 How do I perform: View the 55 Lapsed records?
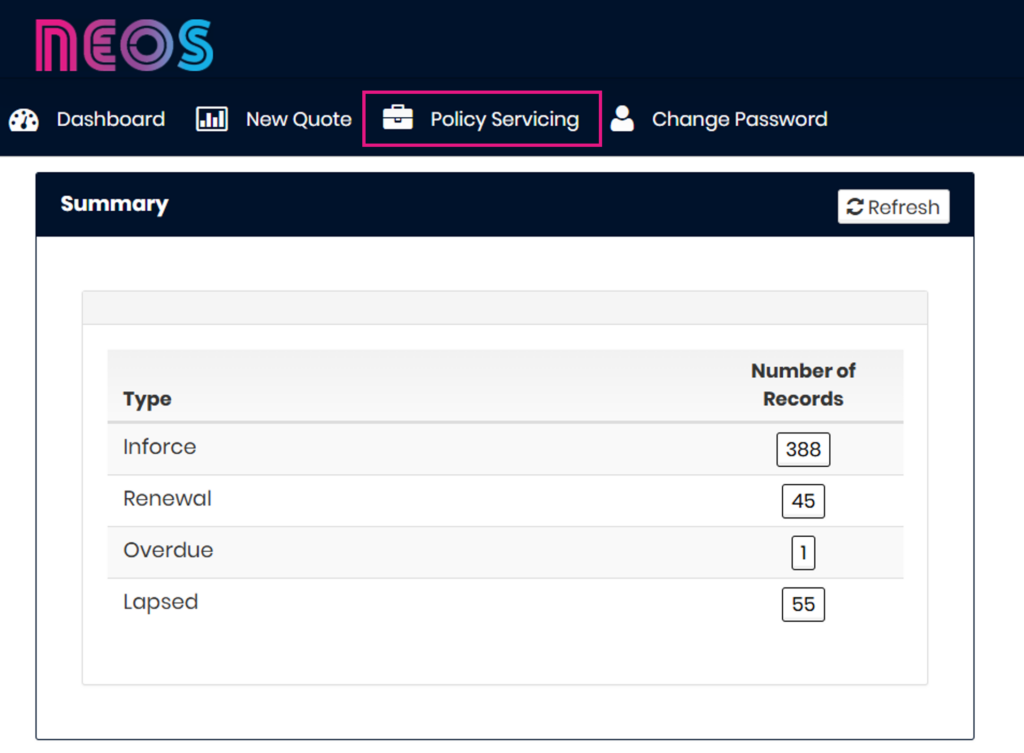[803, 604]
